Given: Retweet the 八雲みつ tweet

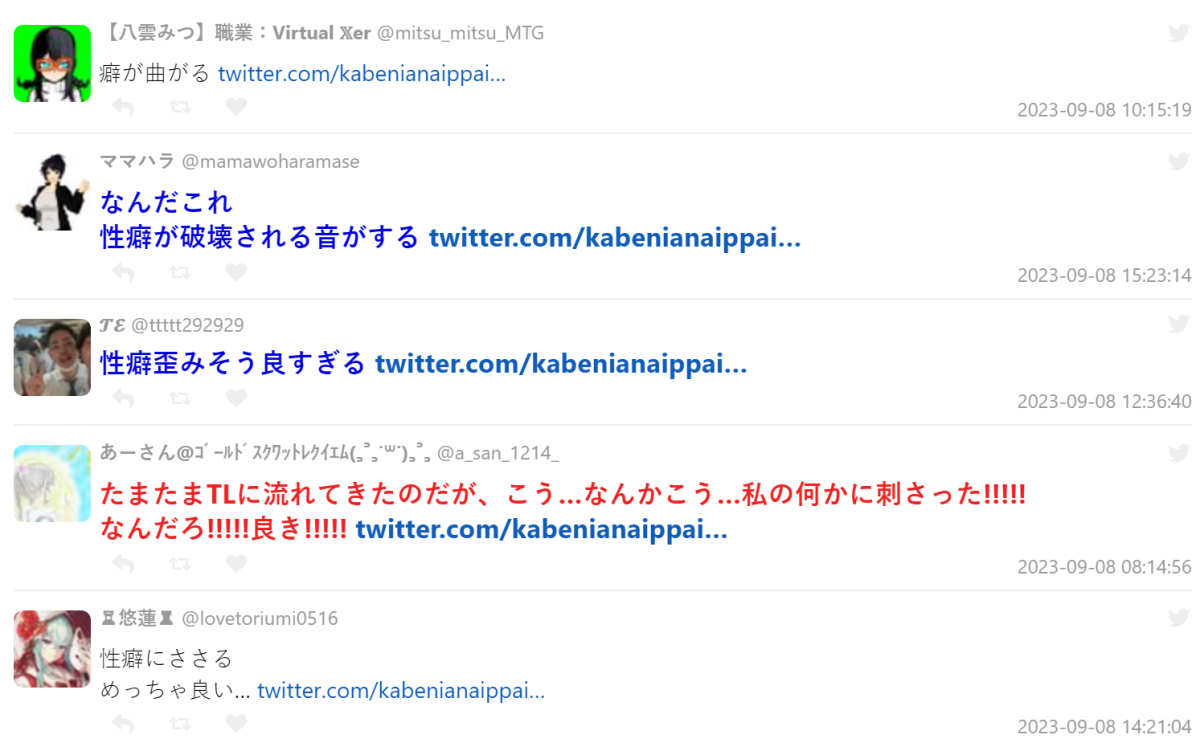Looking at the screenshot, I should pos(180,107).
